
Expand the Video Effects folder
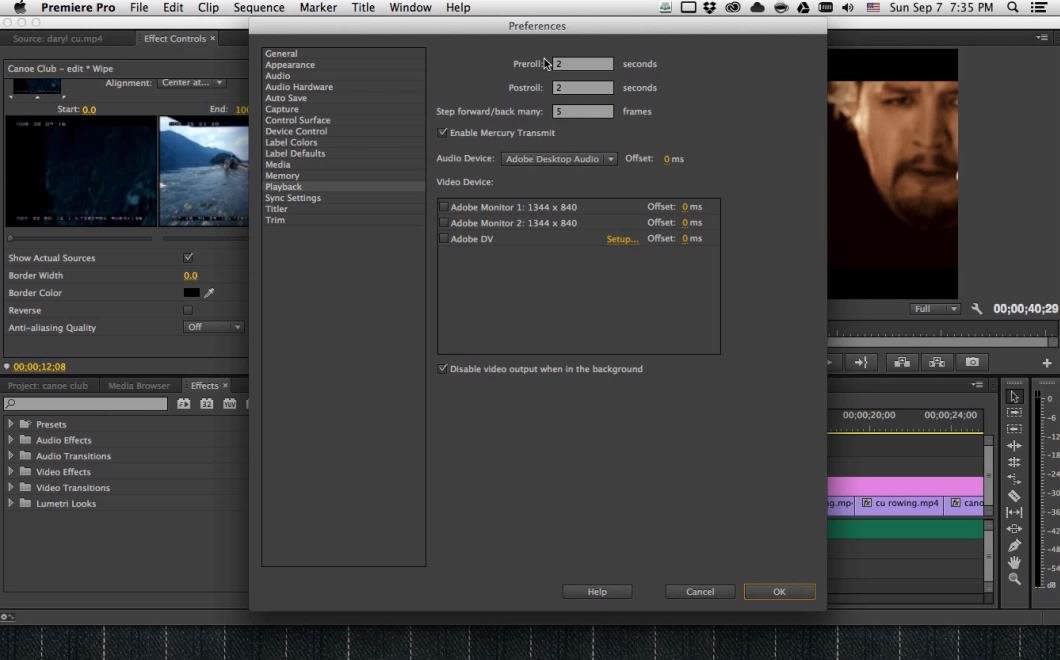(10, 471)
